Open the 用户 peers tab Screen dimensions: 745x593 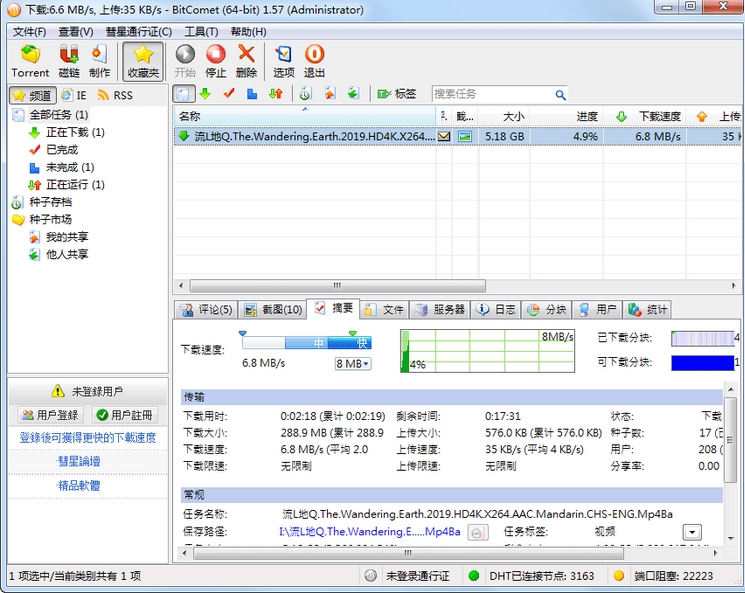pos(598,310)
